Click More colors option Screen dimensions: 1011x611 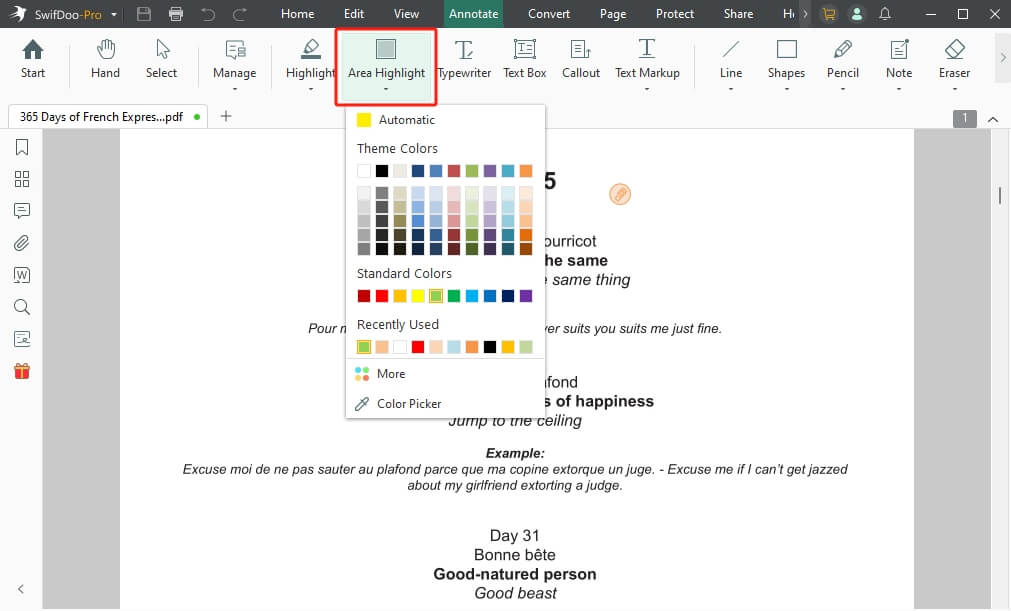coord(390,374)
